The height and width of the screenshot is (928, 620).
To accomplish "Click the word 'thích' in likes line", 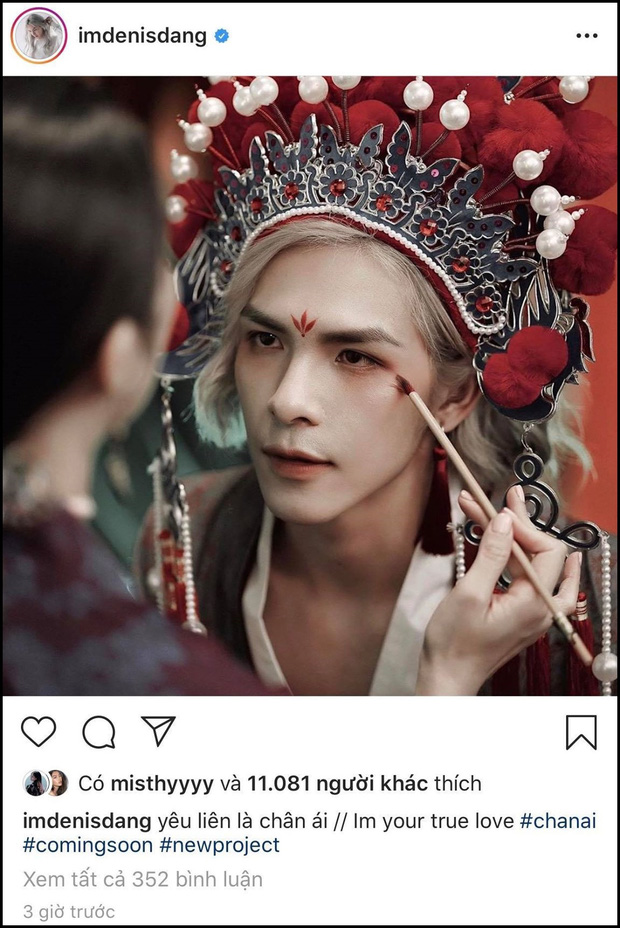I will (x=458, y=784).
